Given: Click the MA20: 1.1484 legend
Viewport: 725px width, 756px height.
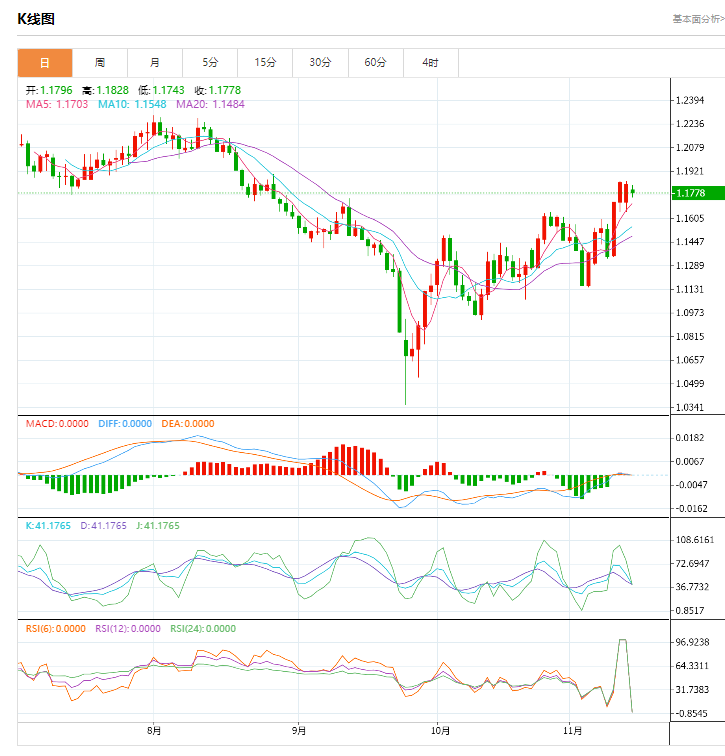Looking at the screenshot, I should point(210,104).
